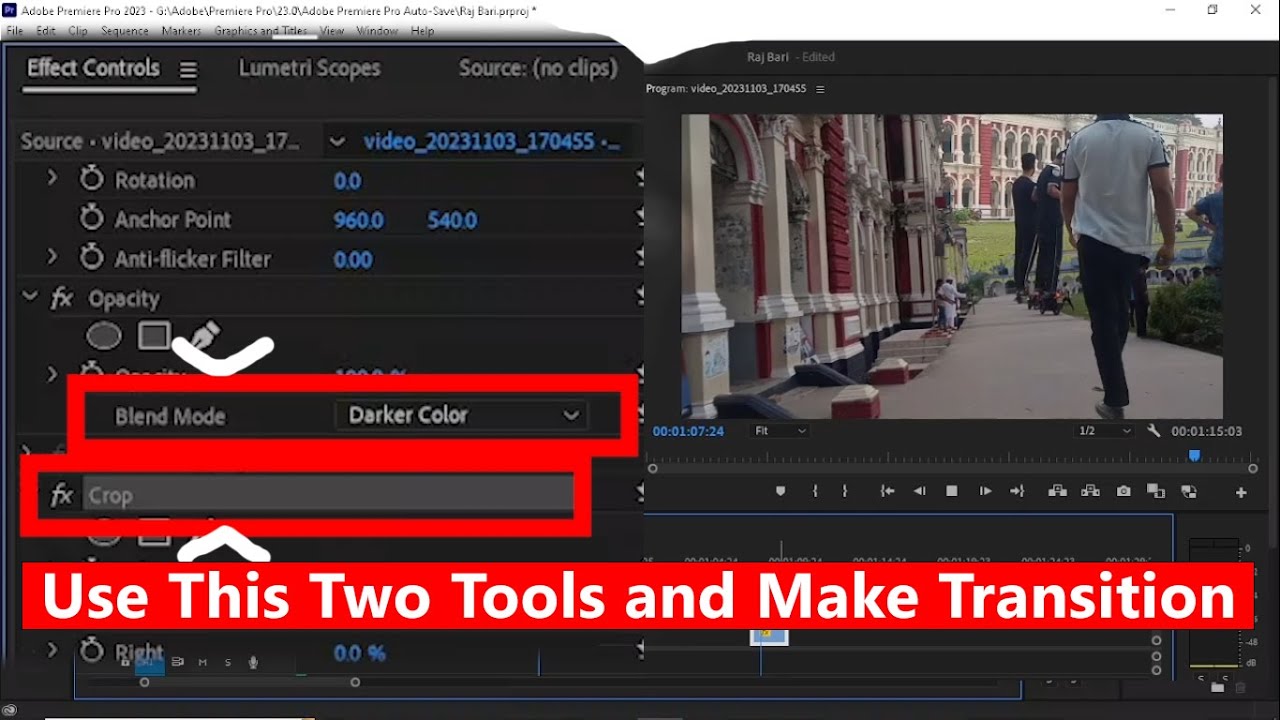Open the Markers menu
The width and height of the screenshot is (1280, 720).
181,31
